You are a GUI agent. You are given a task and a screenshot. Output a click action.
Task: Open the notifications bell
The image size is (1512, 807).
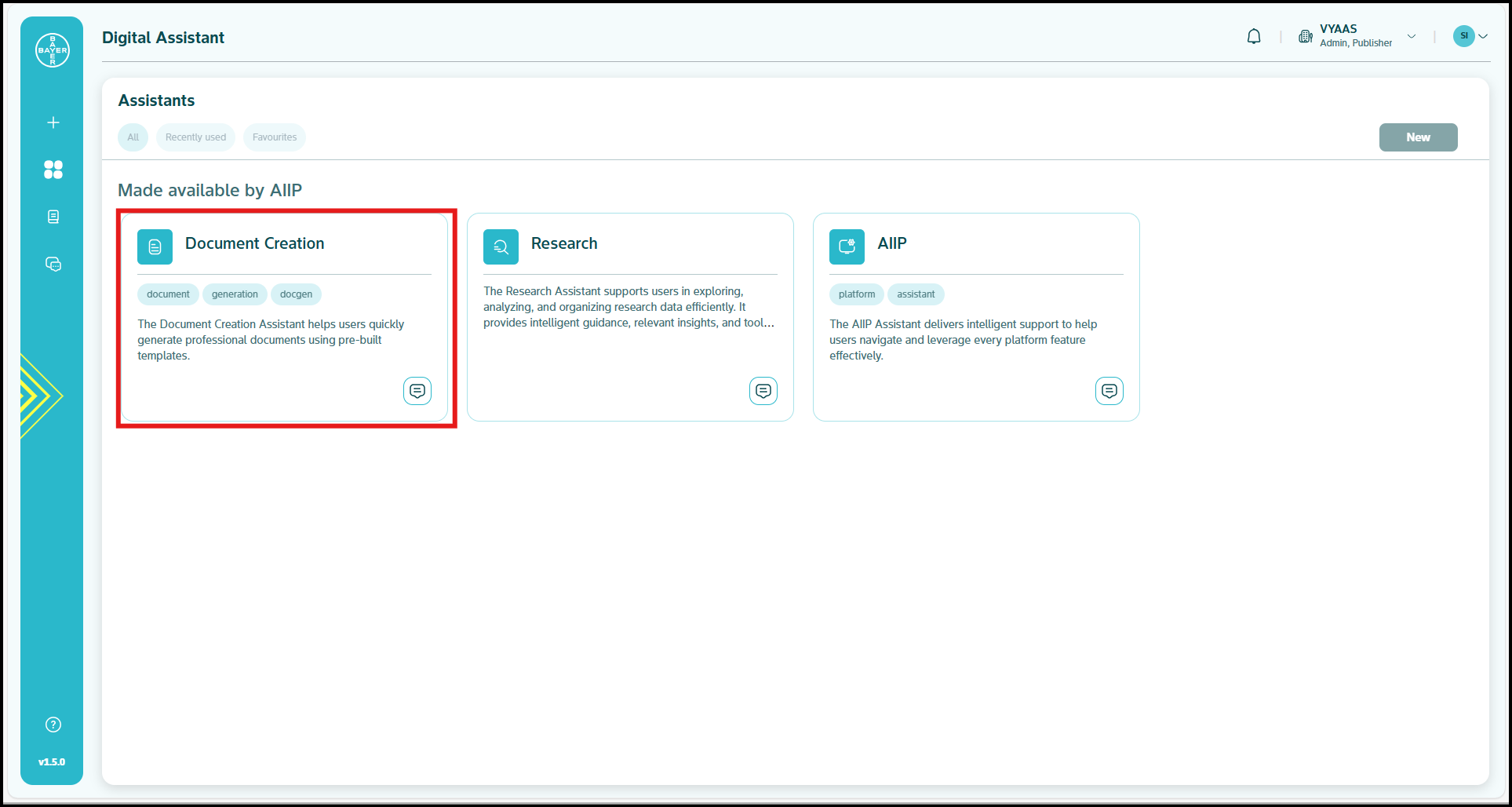[x=1254, y=37]
